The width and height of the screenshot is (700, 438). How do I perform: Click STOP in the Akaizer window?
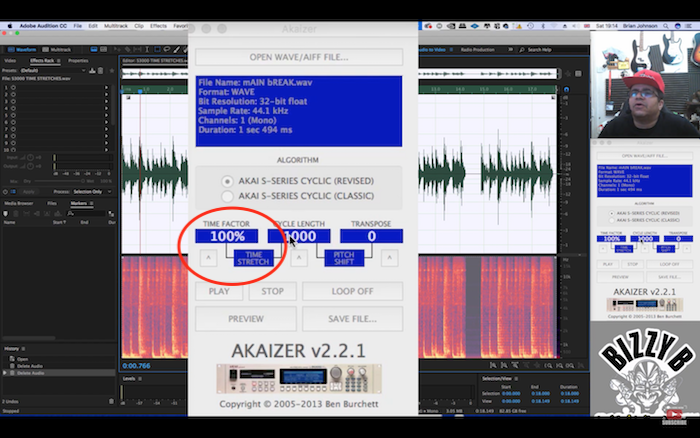pos(272,291)
